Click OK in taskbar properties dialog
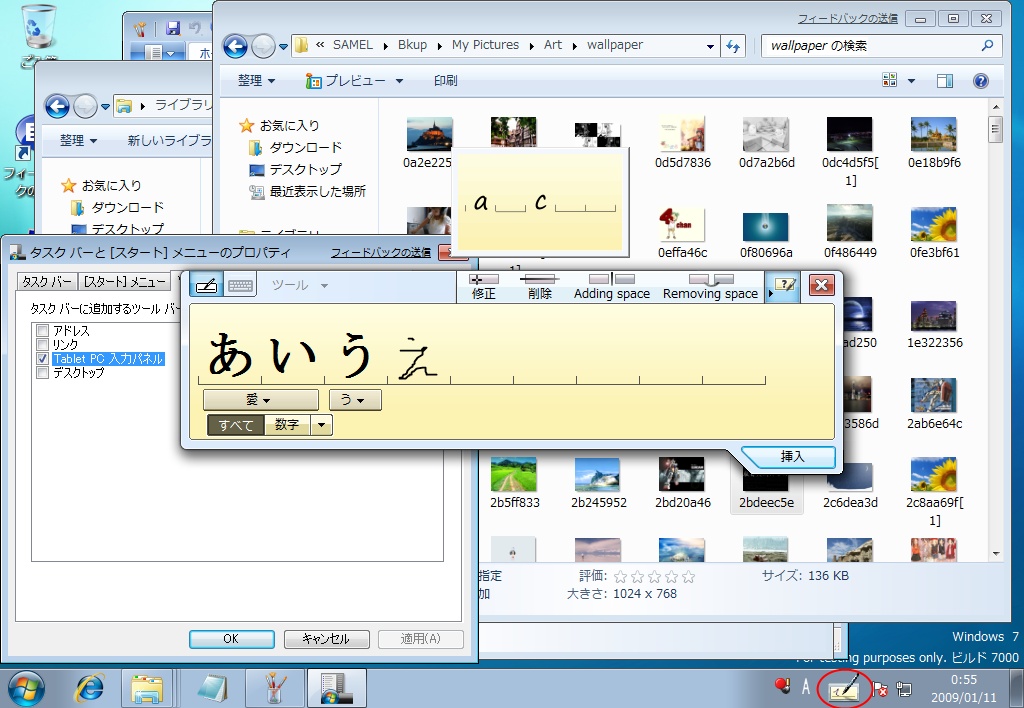 click(x=231, y=639)
